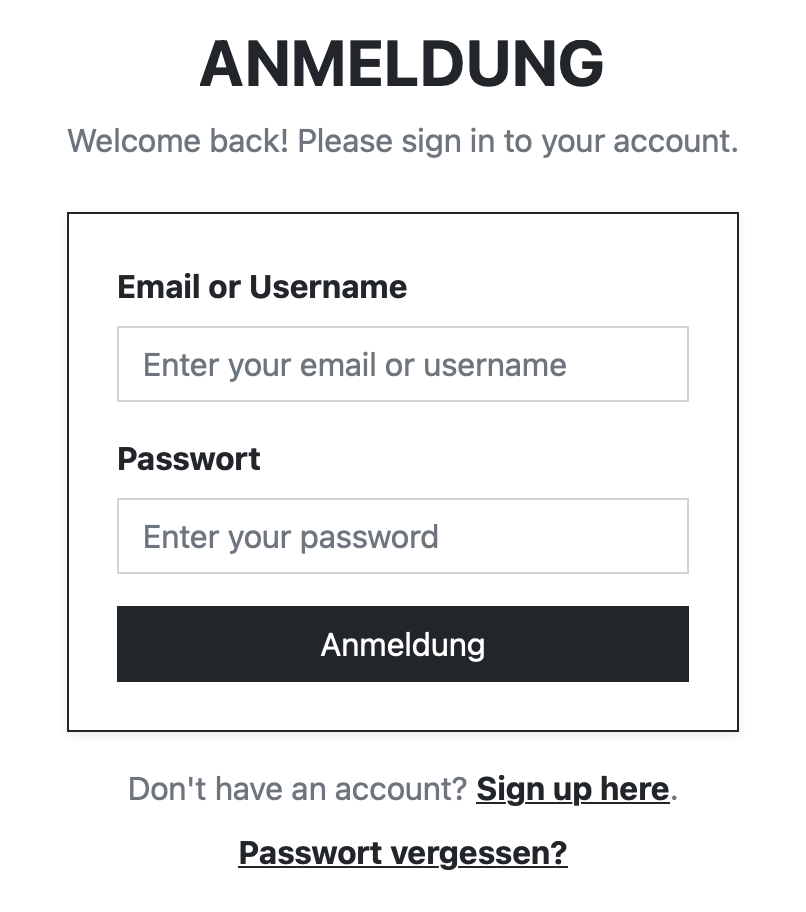Screen dimensions: 806x912
Task: Go to registration via Sign up here
Action: [x=572, y=789]
